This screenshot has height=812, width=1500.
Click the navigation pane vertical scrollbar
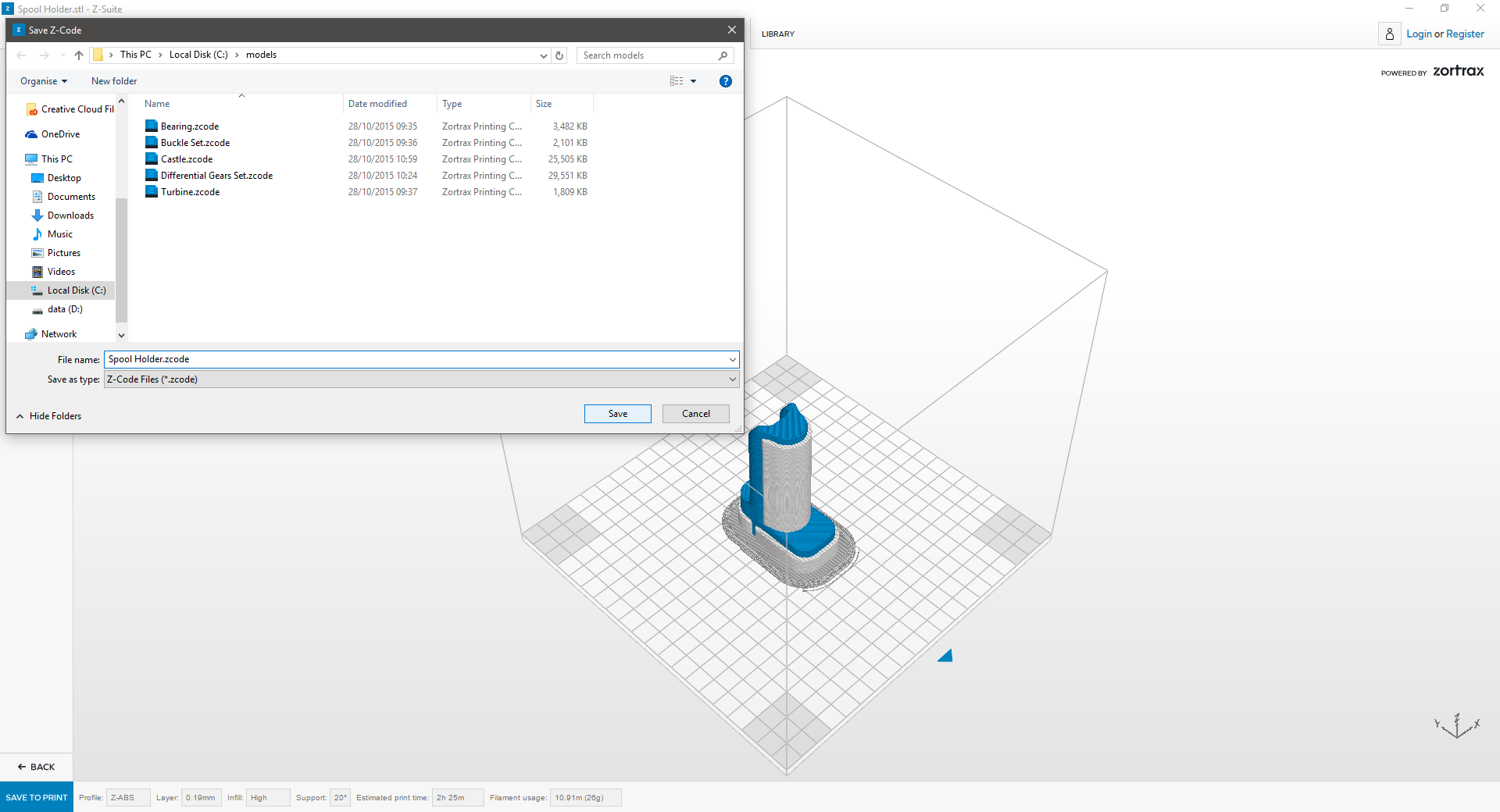121,258
